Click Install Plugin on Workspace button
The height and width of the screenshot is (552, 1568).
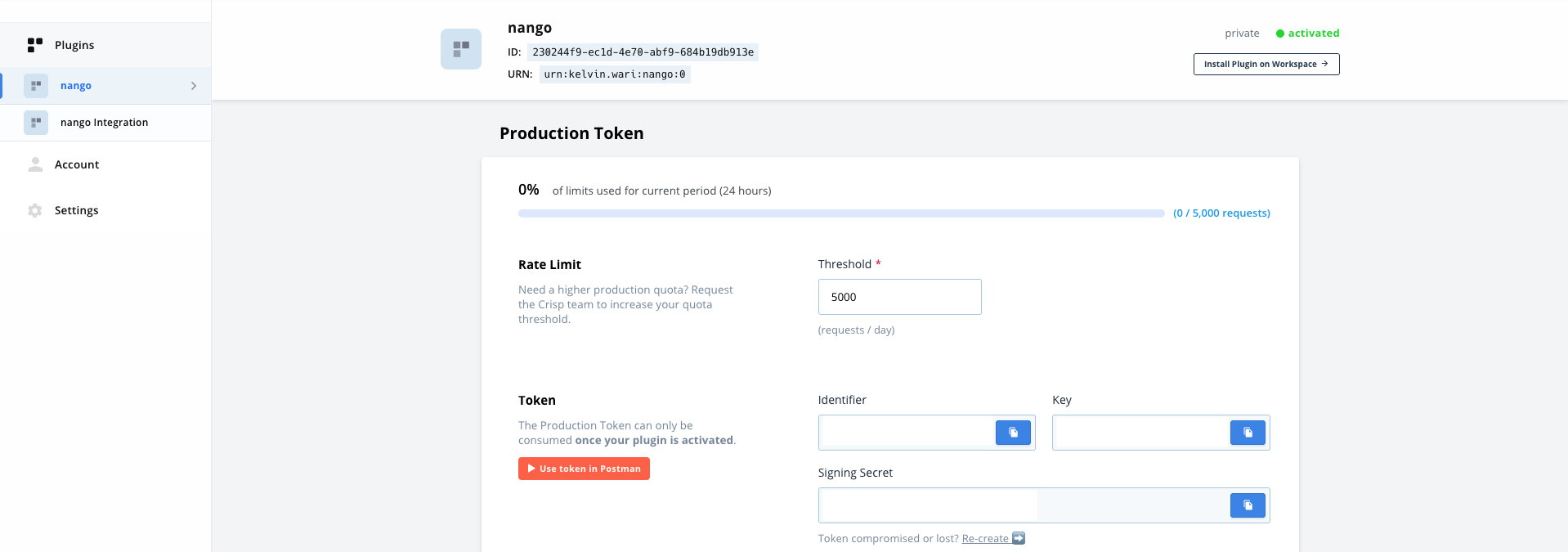[x=1266, y=64]
